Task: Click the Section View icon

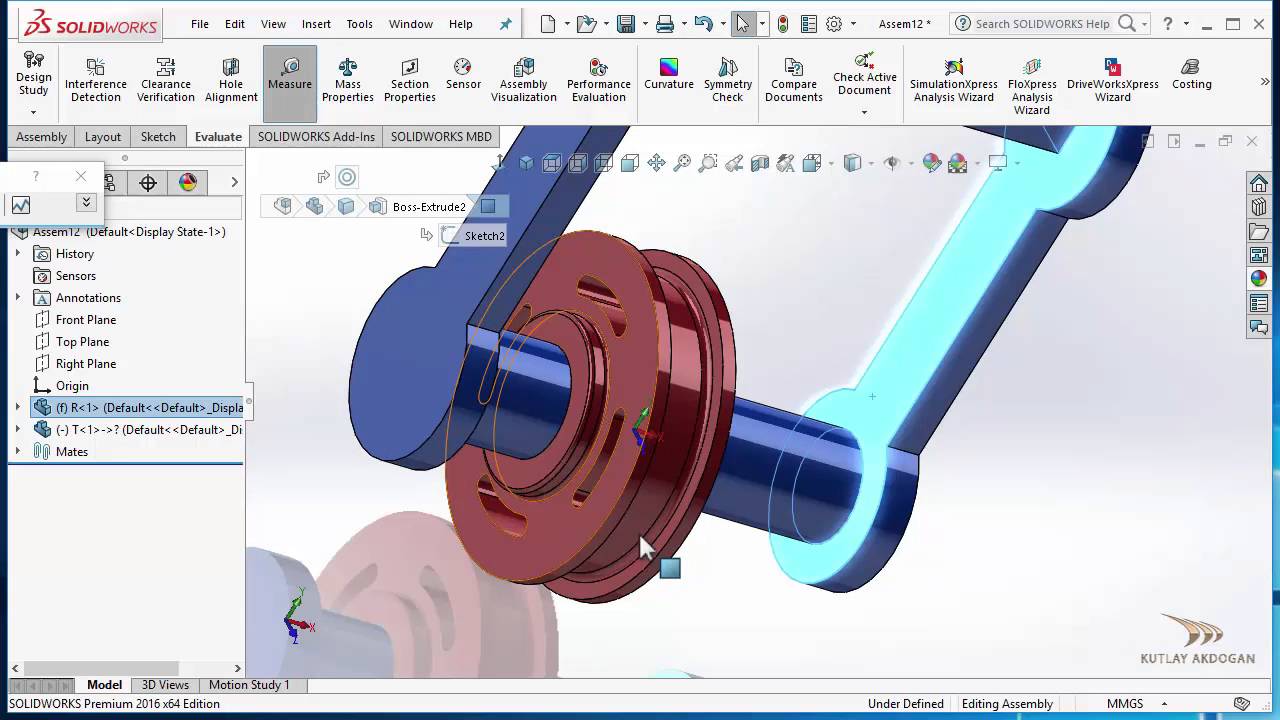Action: pos(760,163)
